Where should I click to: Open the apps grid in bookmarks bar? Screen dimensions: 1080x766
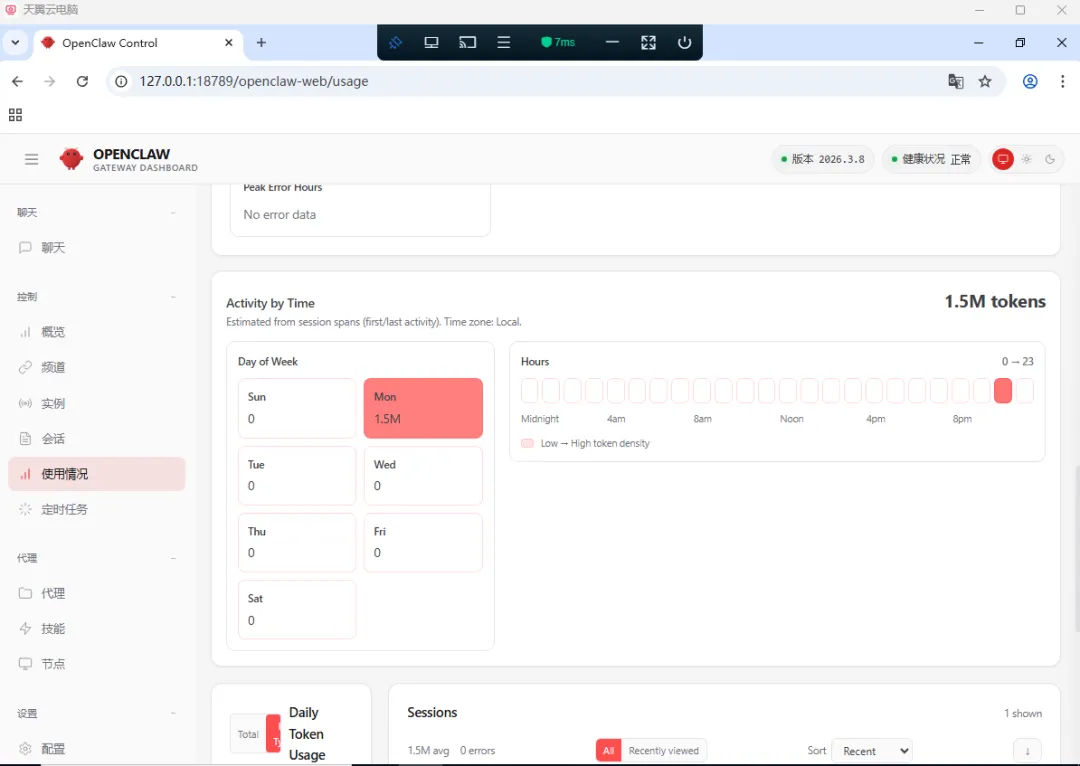(15, 114)
